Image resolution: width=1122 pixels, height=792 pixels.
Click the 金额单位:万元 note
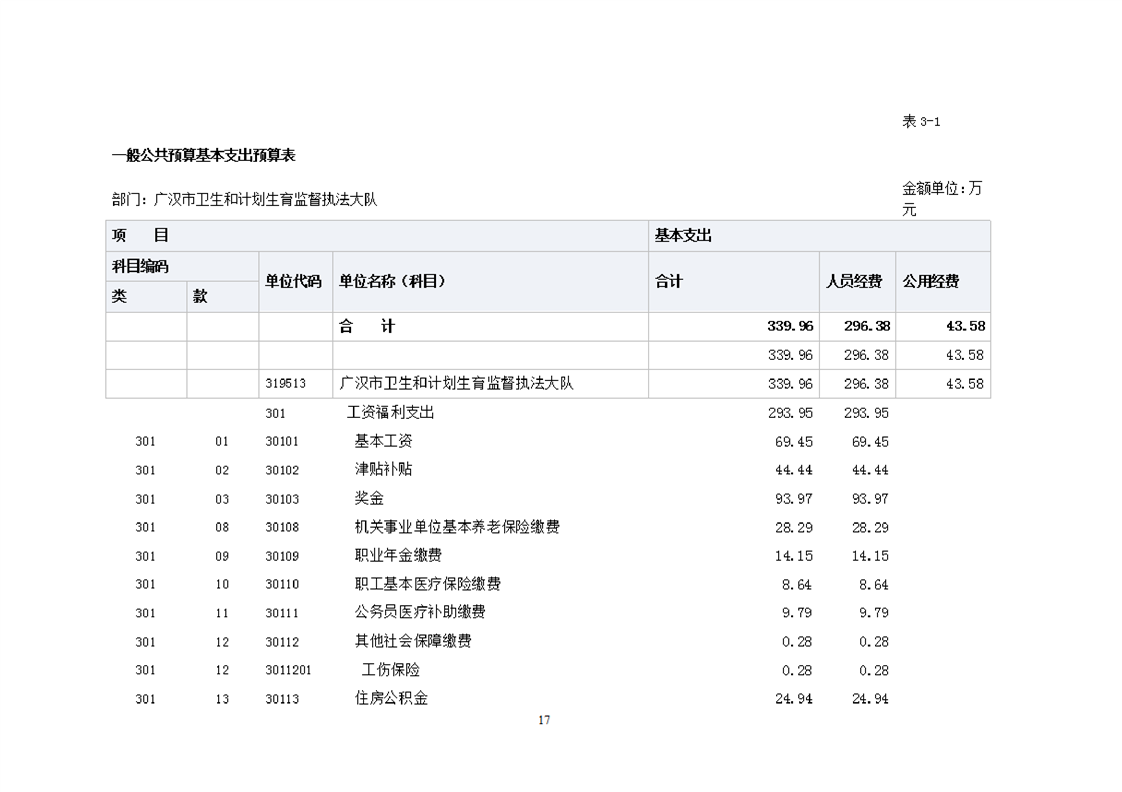point(942,199)
